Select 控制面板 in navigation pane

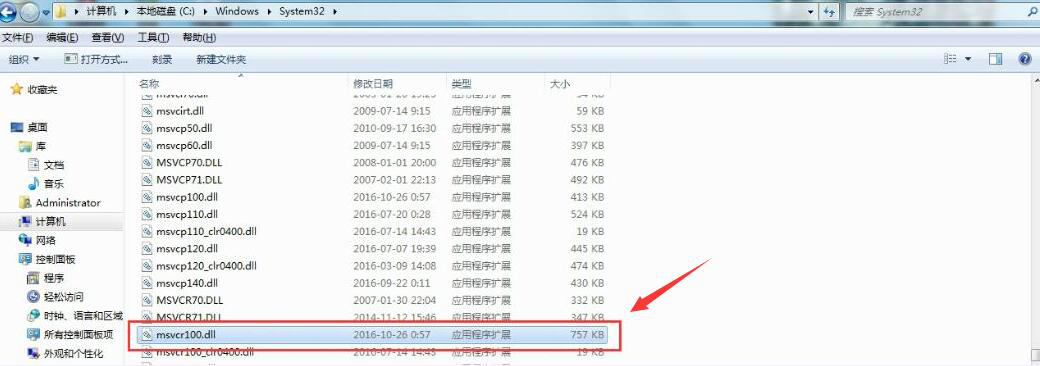[x=55, y=259]
